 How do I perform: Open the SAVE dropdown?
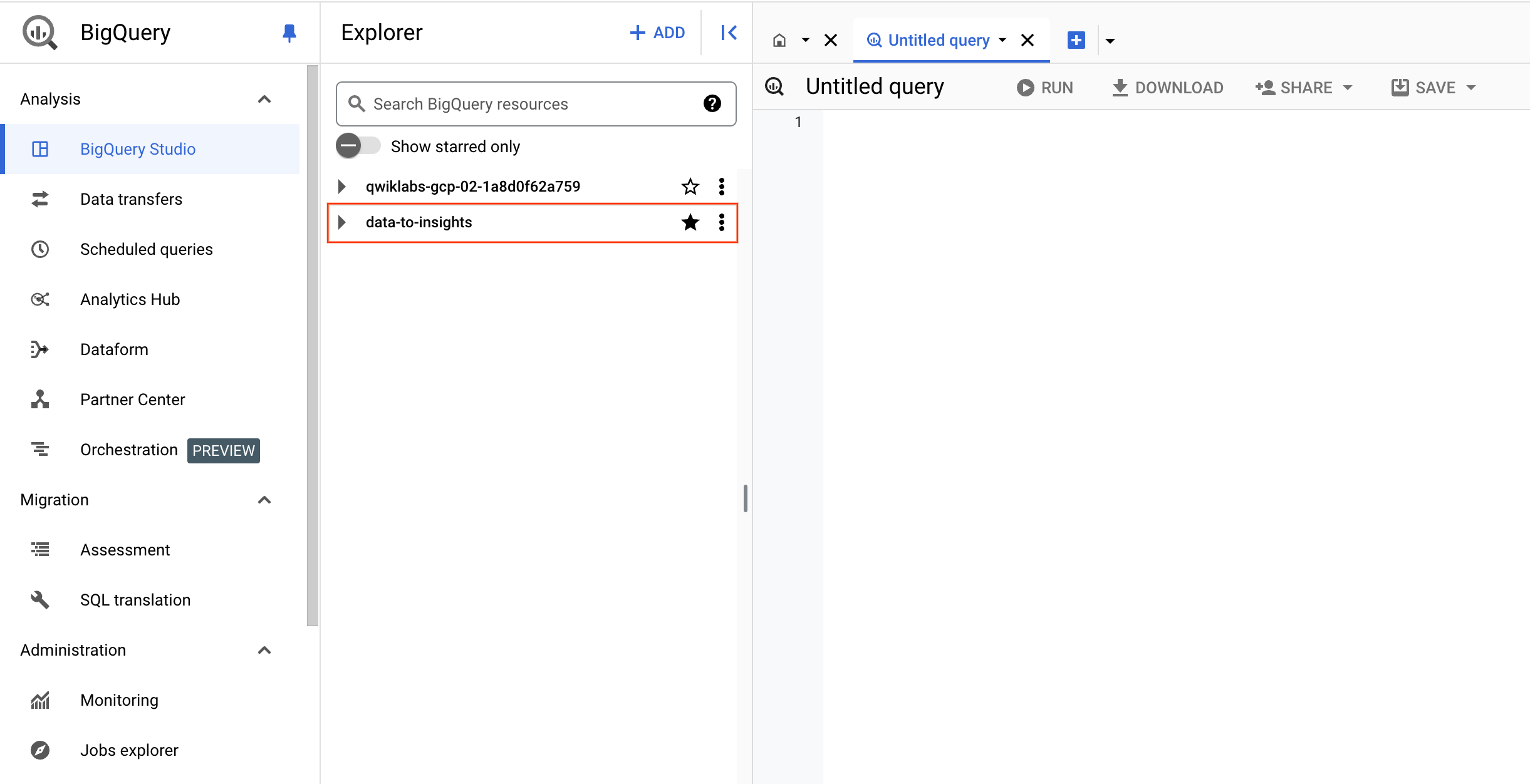(1434, 88)
